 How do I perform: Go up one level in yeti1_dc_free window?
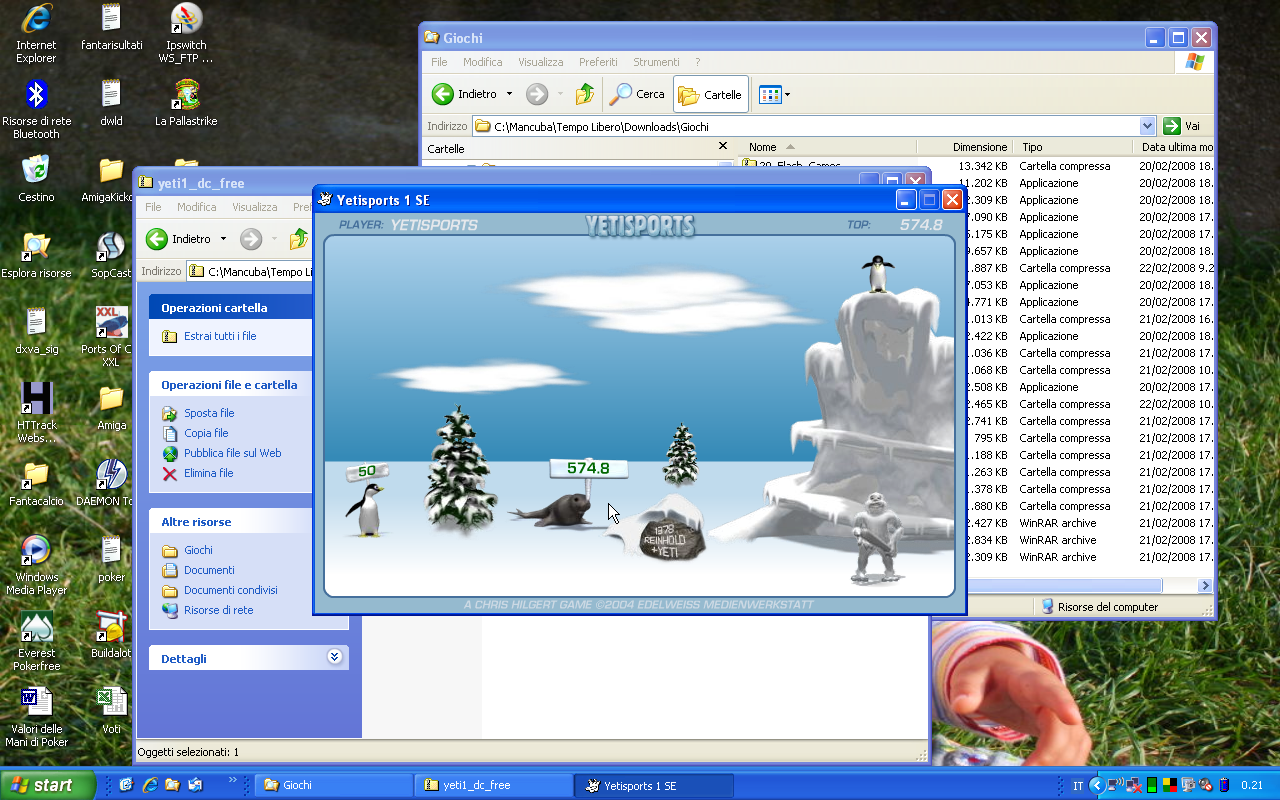[x=298, y=239]
